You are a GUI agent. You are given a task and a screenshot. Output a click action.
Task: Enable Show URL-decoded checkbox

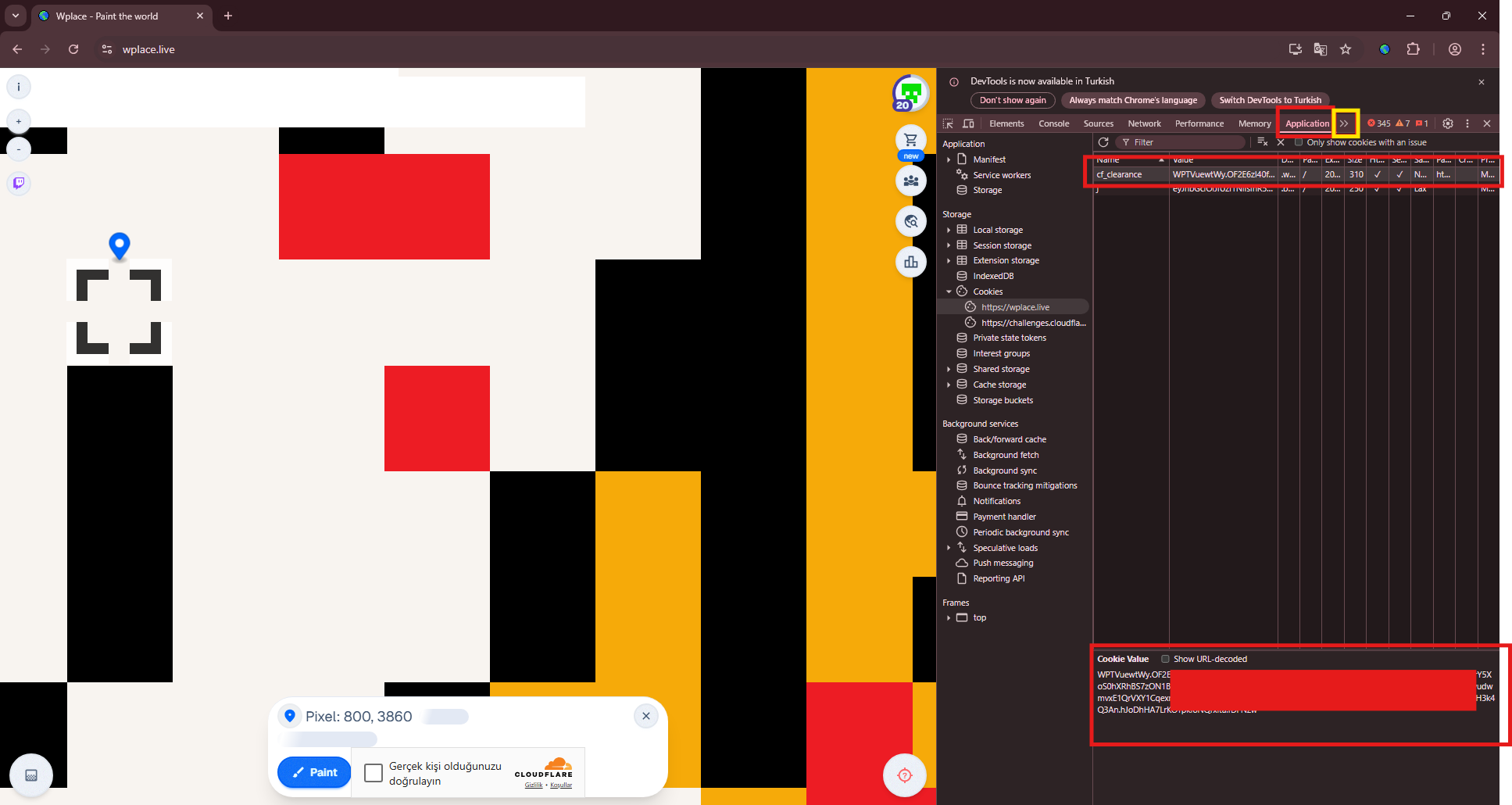coord(1165,659)
